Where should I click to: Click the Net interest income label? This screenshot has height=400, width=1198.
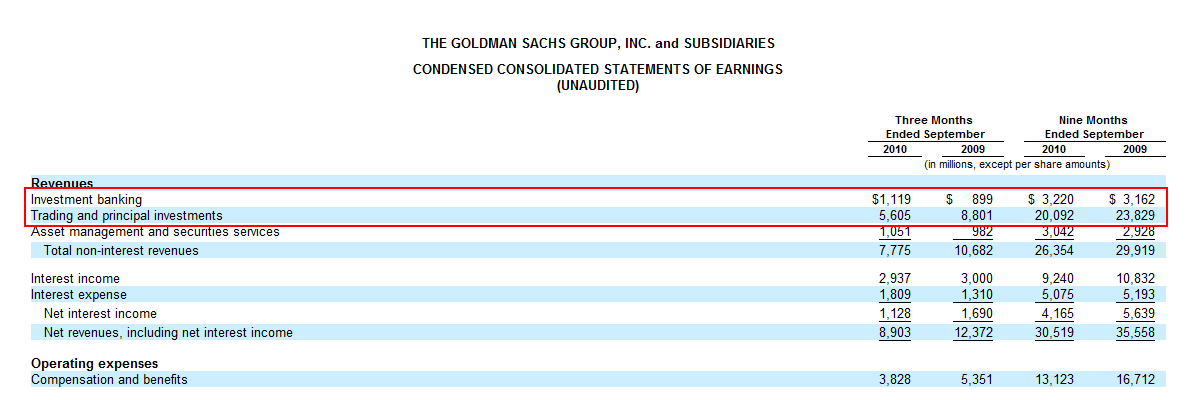[x=100, y=313]
